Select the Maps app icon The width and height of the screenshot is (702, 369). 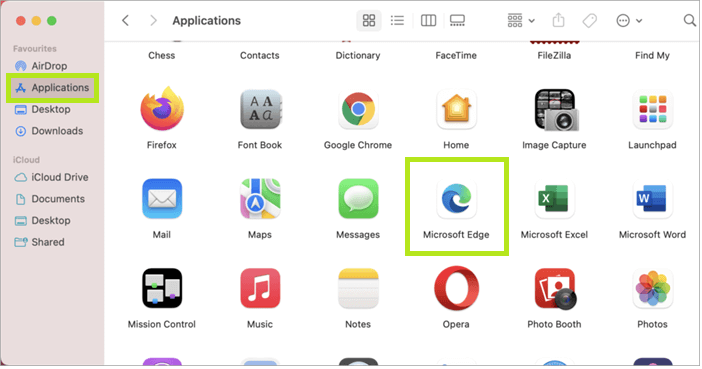tap(260, 199)
